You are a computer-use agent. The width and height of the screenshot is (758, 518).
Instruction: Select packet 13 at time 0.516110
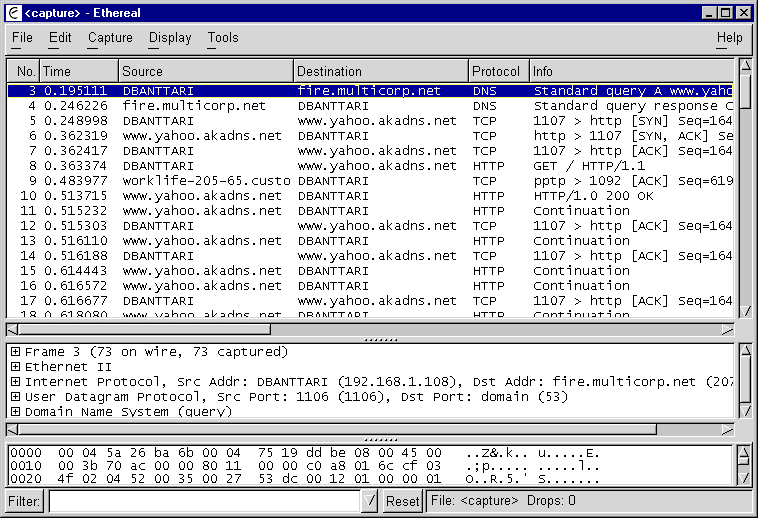(370, 241)
